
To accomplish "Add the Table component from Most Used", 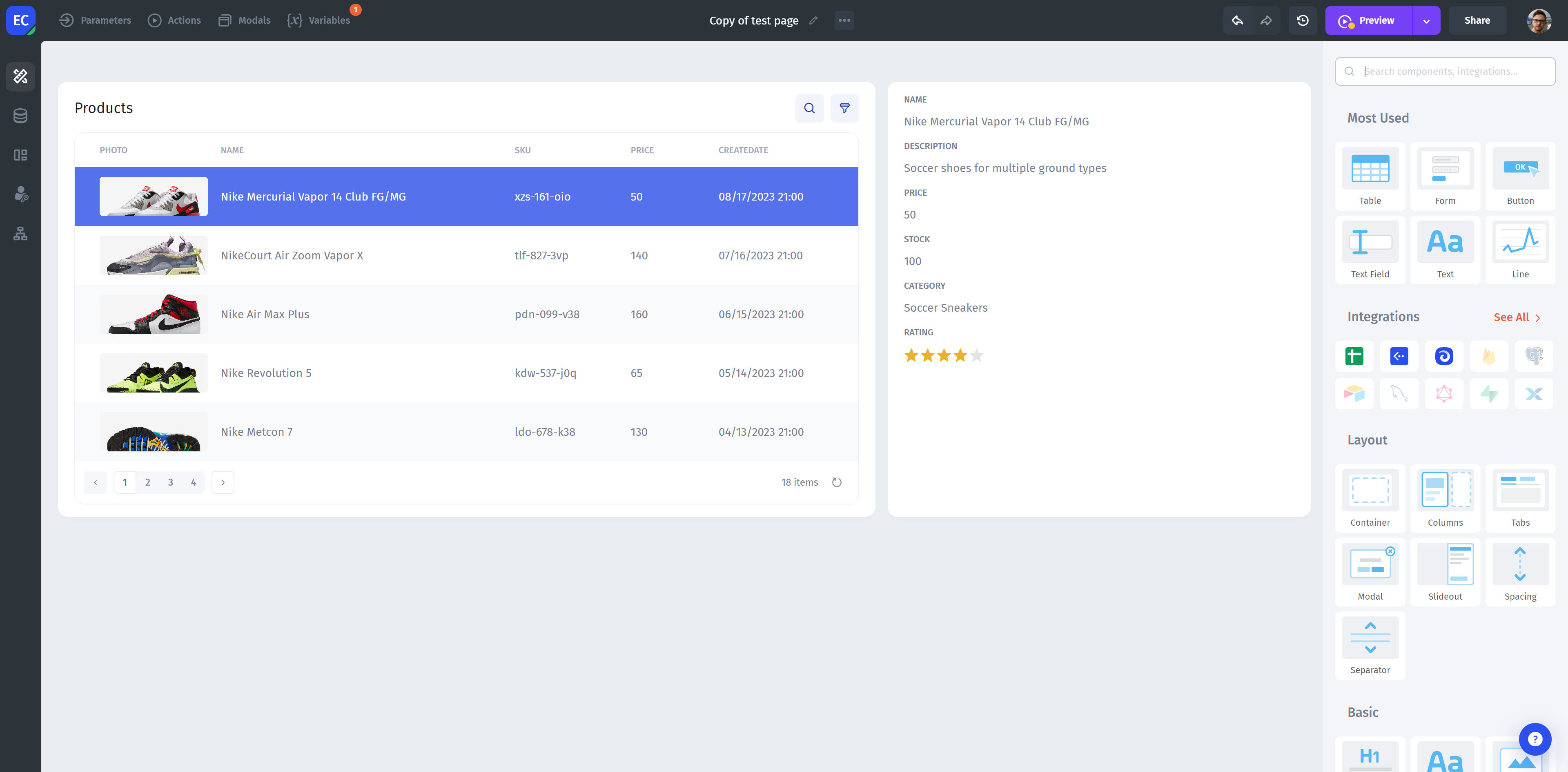I will point(1370,176).
